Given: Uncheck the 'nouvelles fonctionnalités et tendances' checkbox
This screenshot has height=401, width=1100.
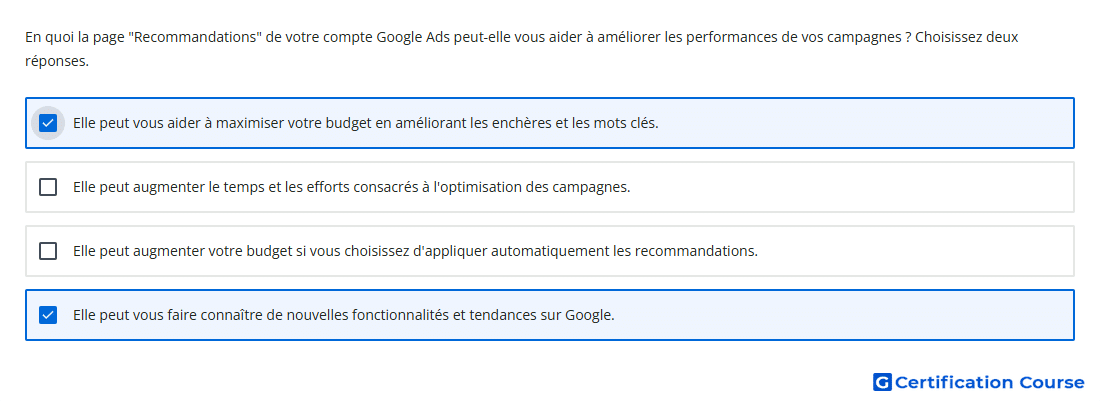Looking at the screenshot, I should coord(48,315).
